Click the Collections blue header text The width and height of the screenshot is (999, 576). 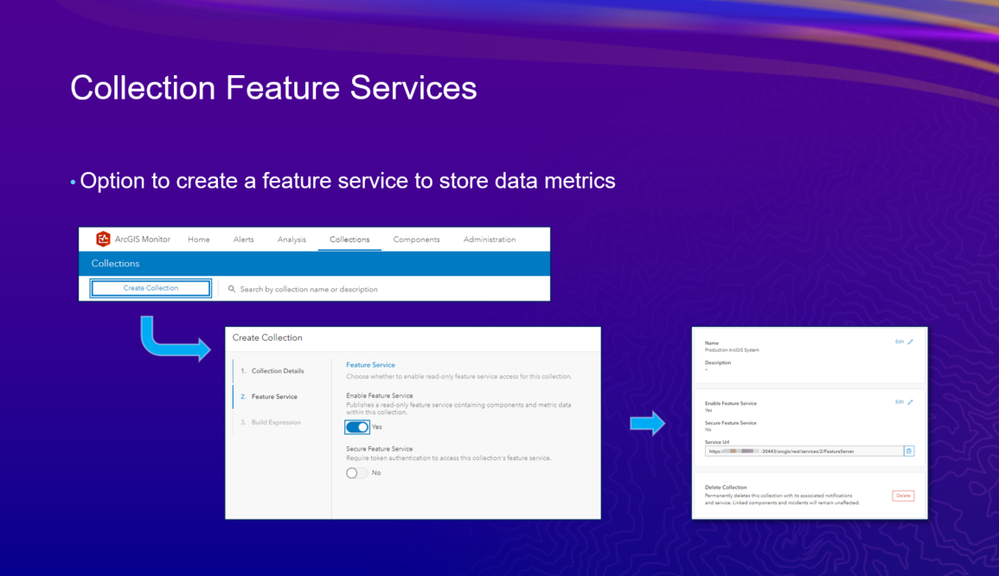pos(115,263)
